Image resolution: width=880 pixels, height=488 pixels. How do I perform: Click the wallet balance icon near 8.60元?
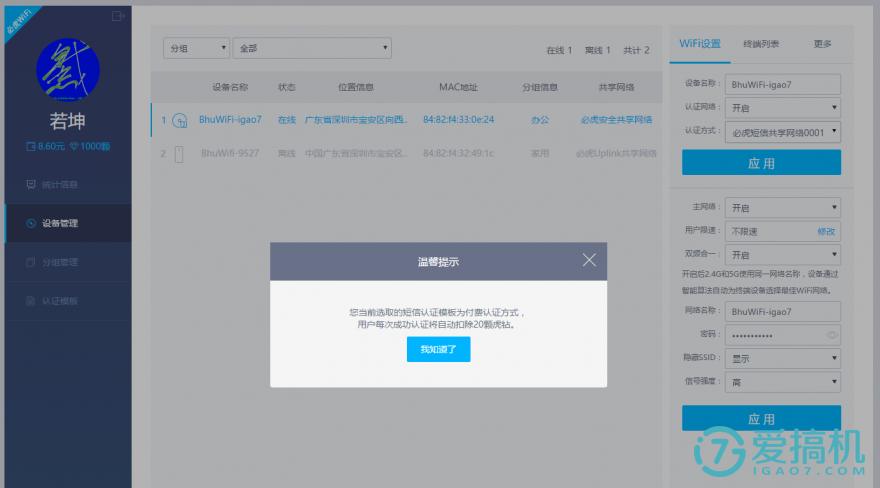click(30, 146)
